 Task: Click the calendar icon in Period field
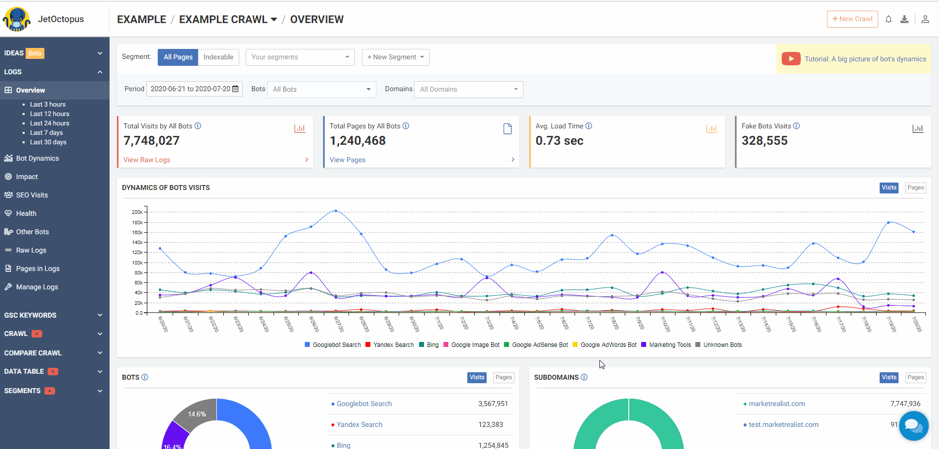click(x=235, y=89)
